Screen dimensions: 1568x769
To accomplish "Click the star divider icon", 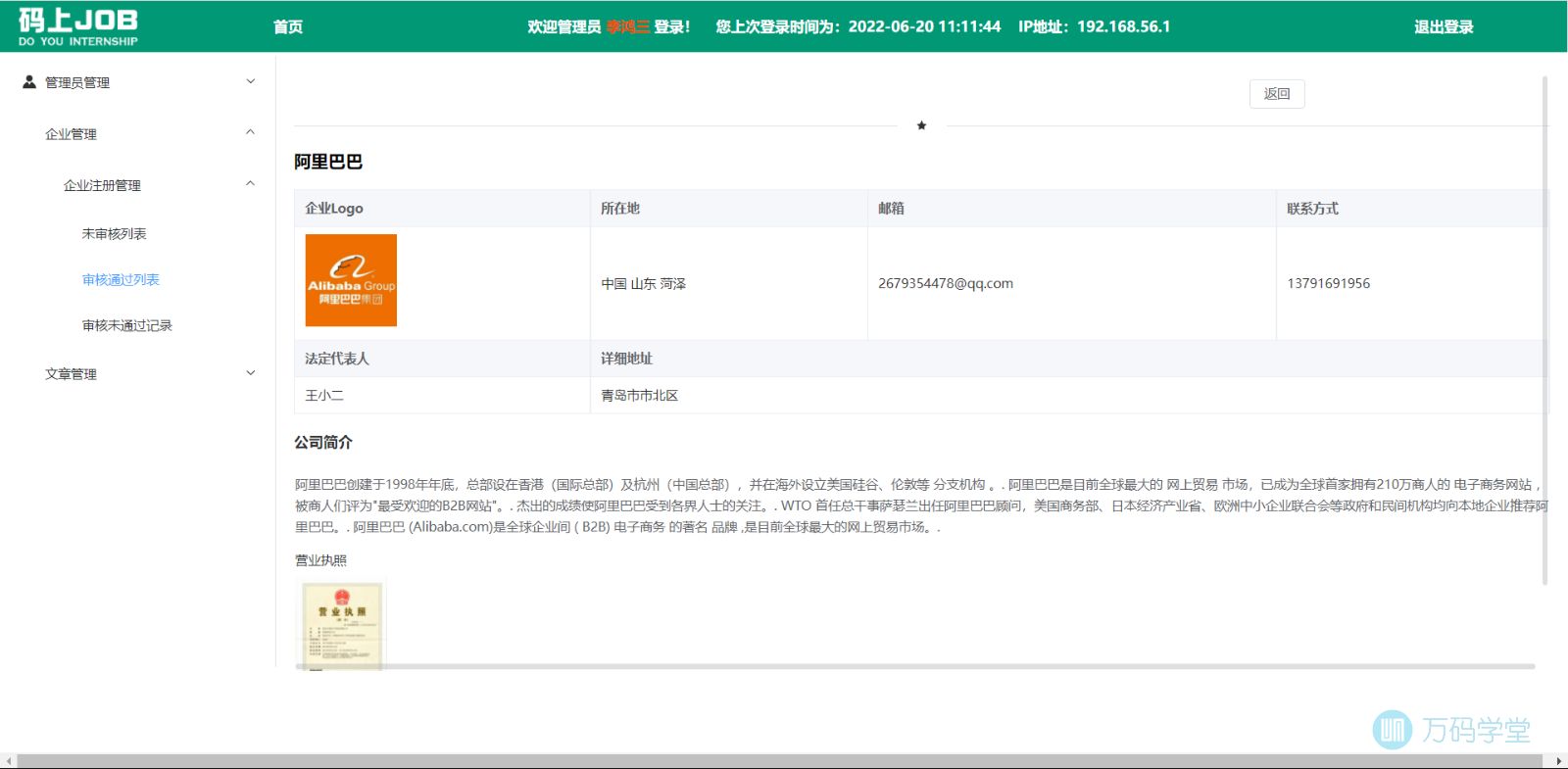I will point(921,125).
